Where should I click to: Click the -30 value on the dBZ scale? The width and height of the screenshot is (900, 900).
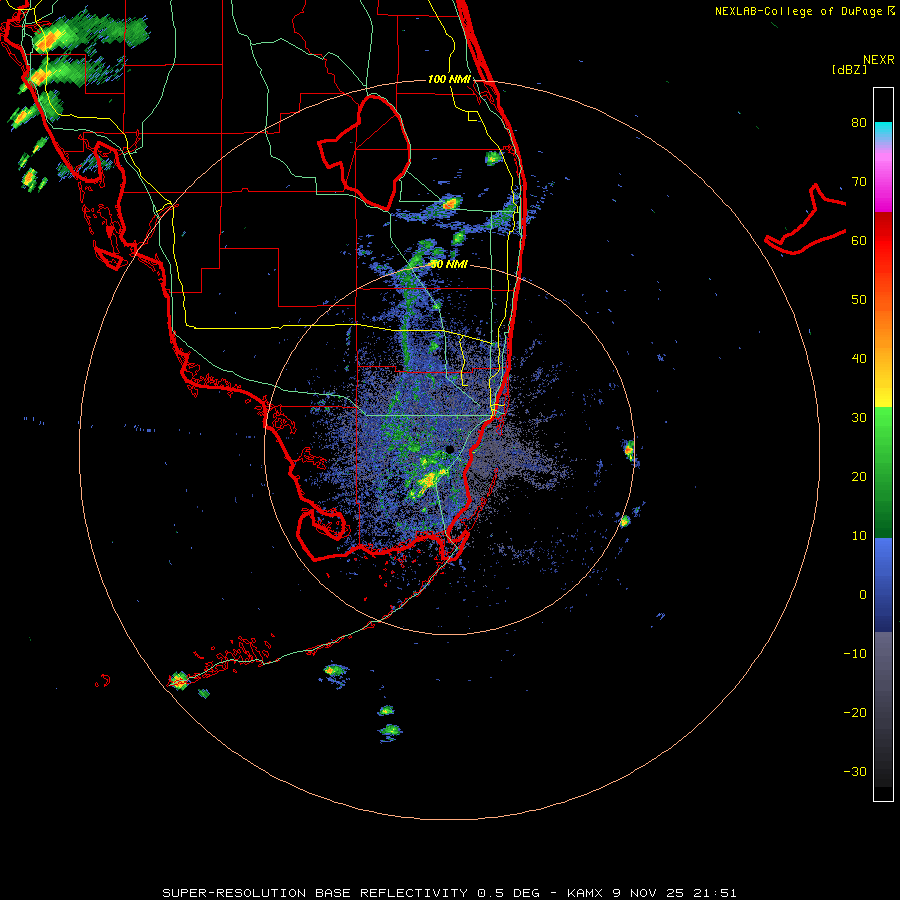(x=855, y=772)
